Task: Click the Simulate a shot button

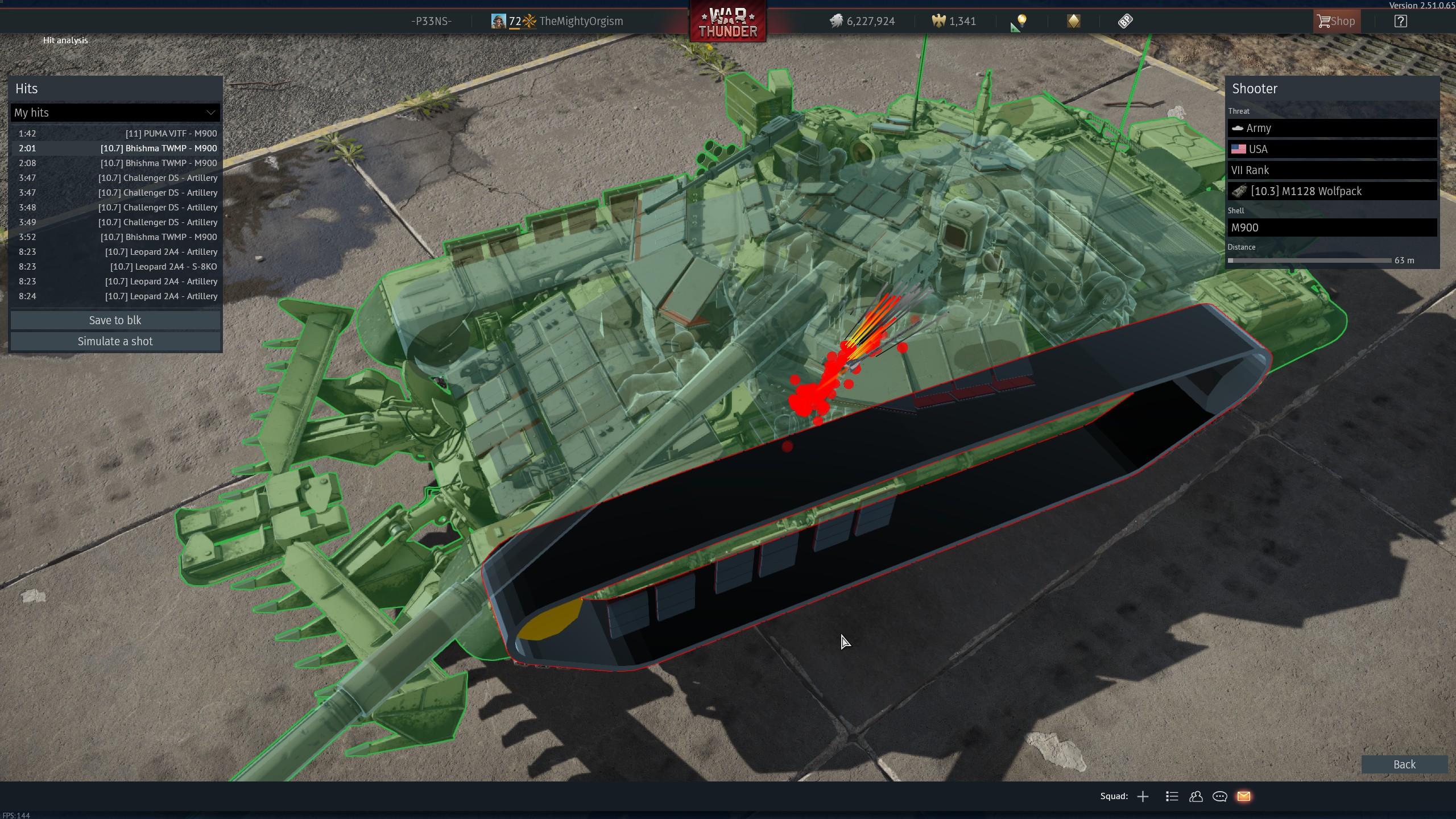Action: (x=115, y=341)
